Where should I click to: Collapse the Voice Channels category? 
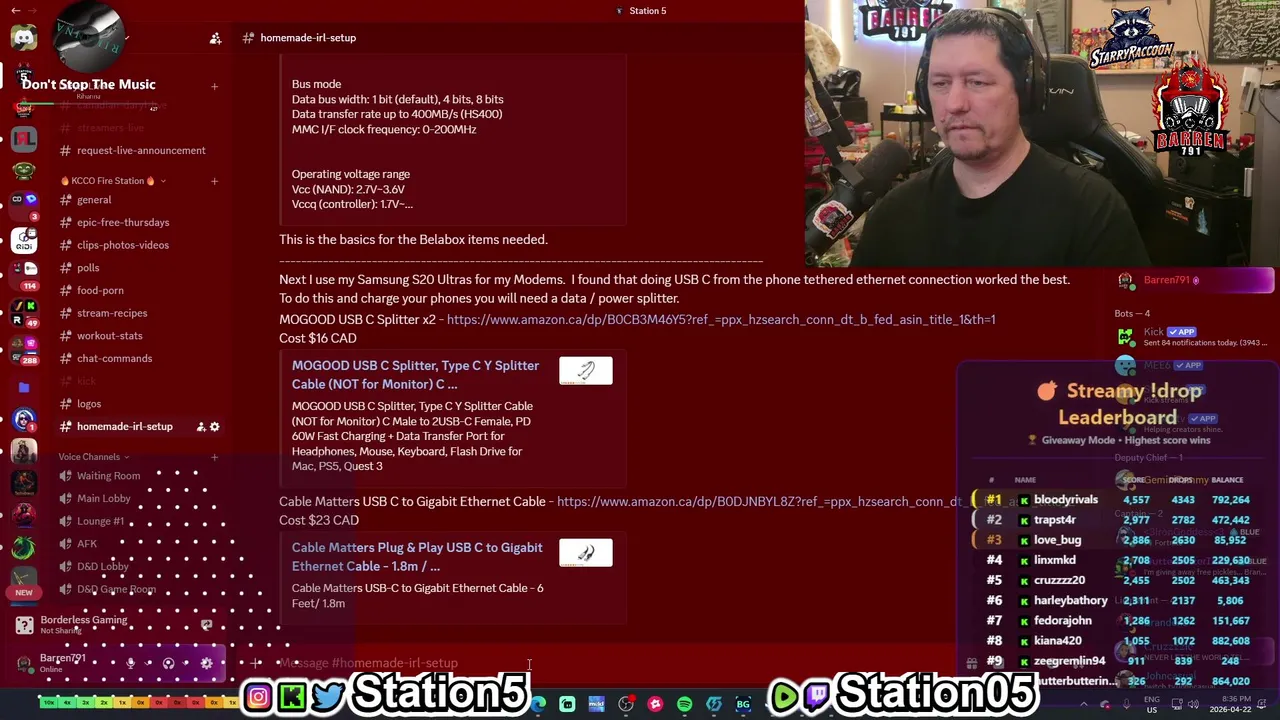tap(94, 457)
